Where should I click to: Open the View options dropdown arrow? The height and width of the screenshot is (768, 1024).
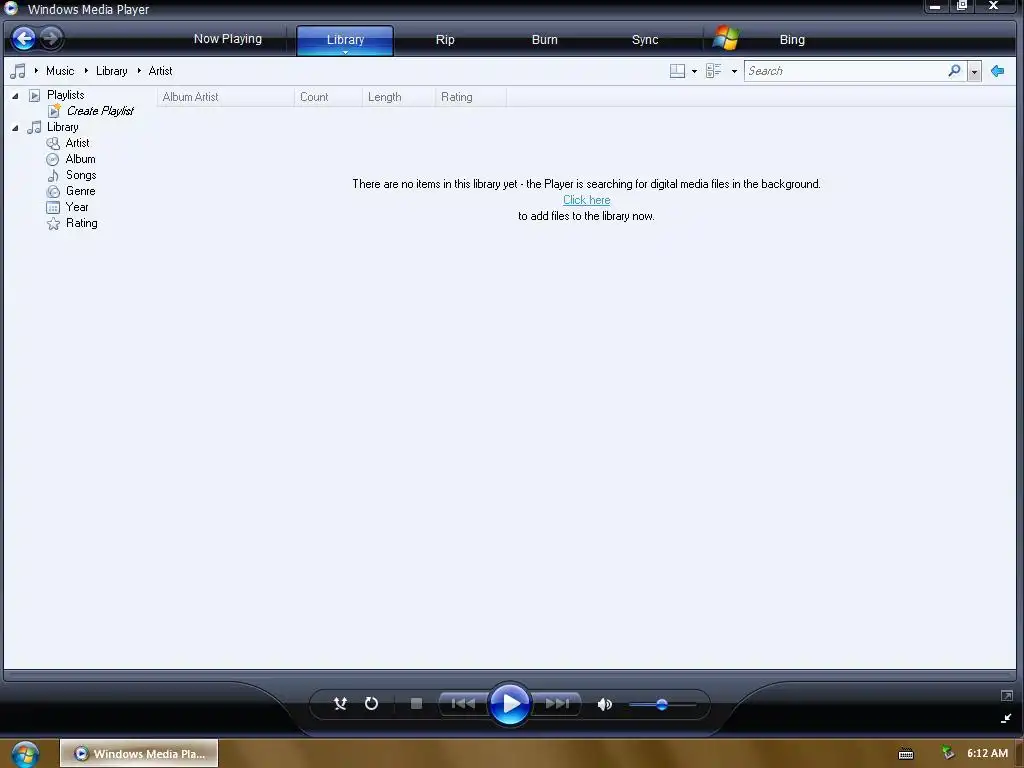(x=734, y=71)
